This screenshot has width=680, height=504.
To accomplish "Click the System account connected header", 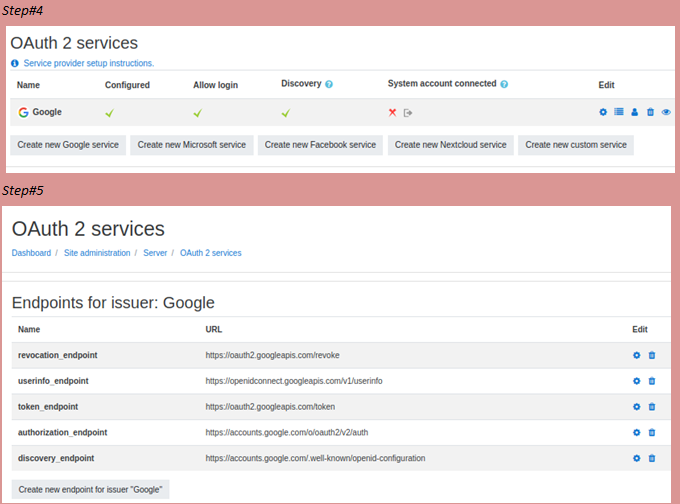I will (x=442, y=83).
